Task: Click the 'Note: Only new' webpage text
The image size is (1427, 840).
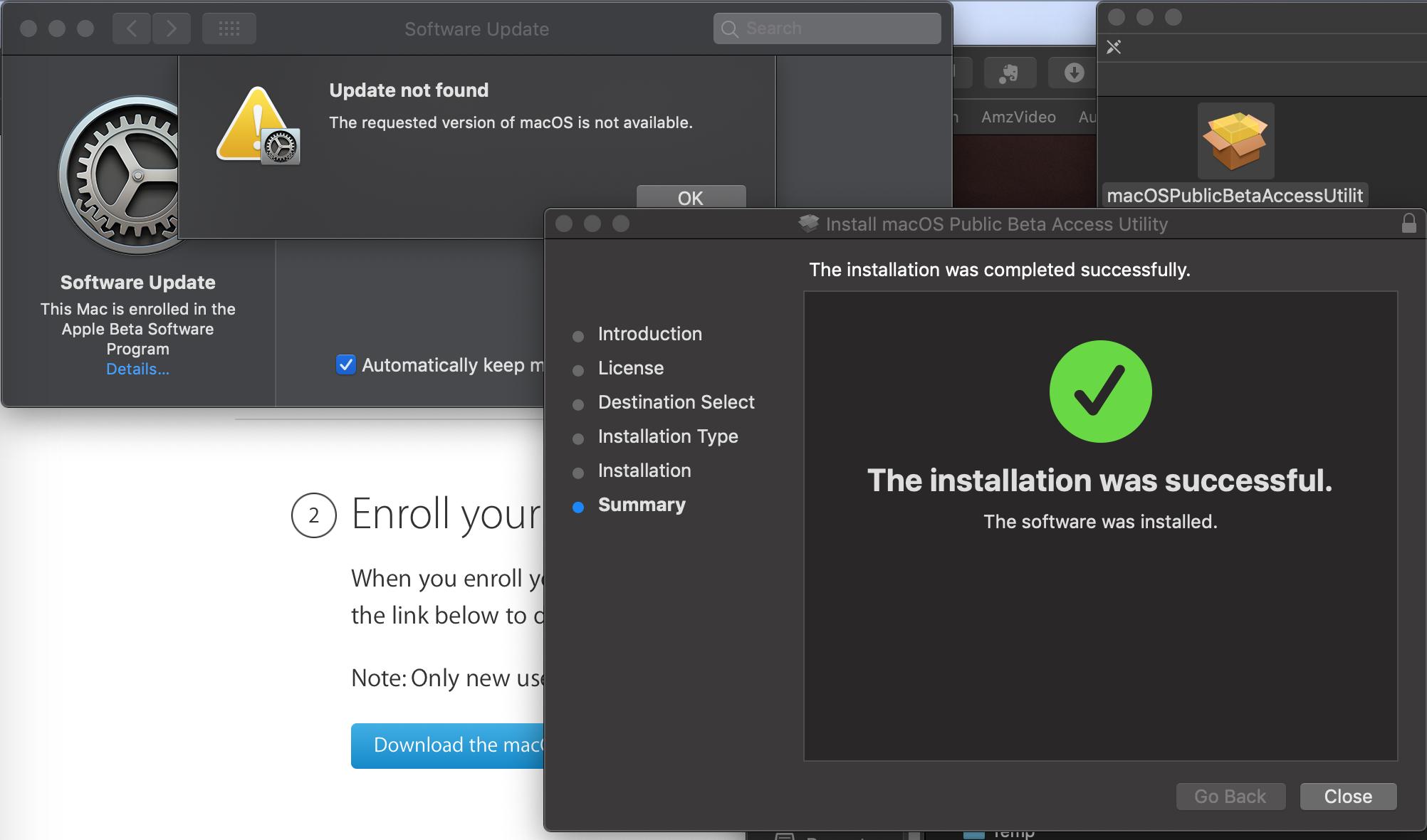Action: tap(447, 678)
